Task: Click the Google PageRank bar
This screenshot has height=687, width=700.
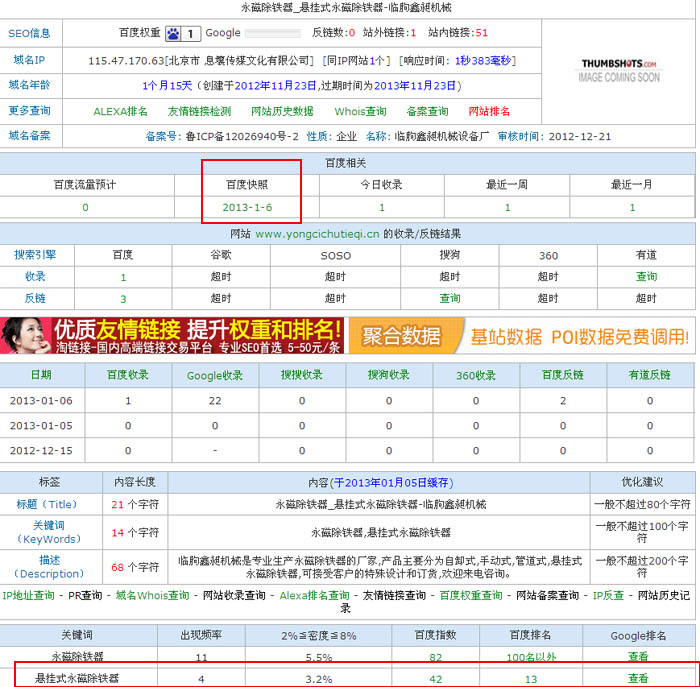Action: point(273,33)
